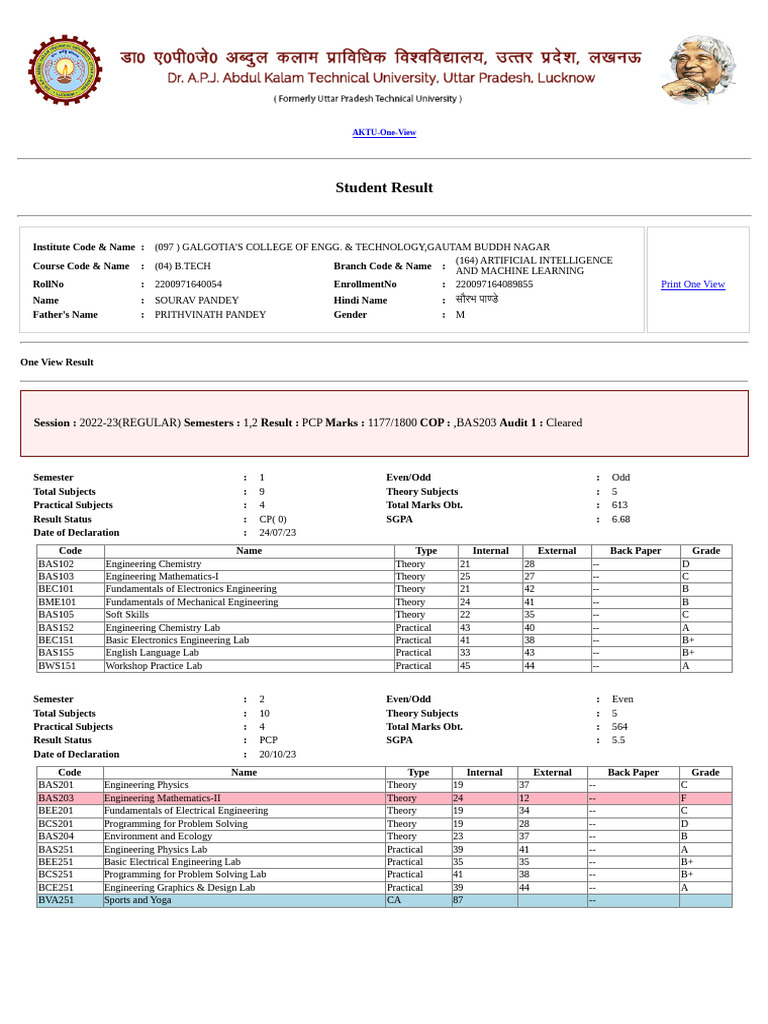The image size is (768, 1024).
Task: Select the highlighted BAS203 failed subject row
Action: 384,798
